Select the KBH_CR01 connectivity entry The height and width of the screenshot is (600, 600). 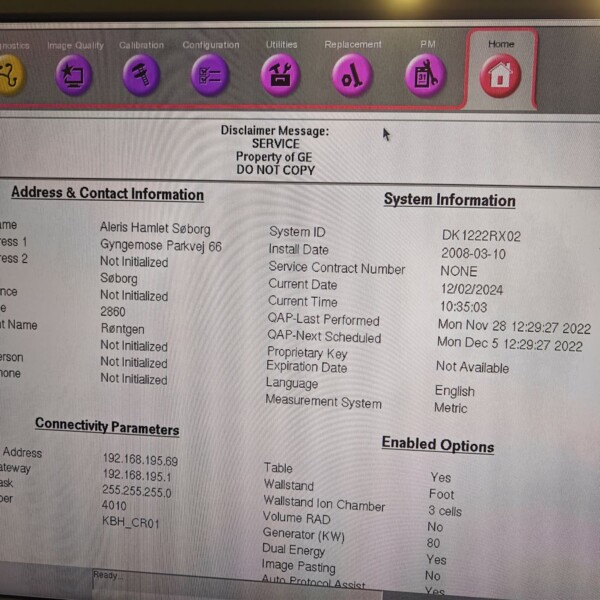tap(130, 523)
